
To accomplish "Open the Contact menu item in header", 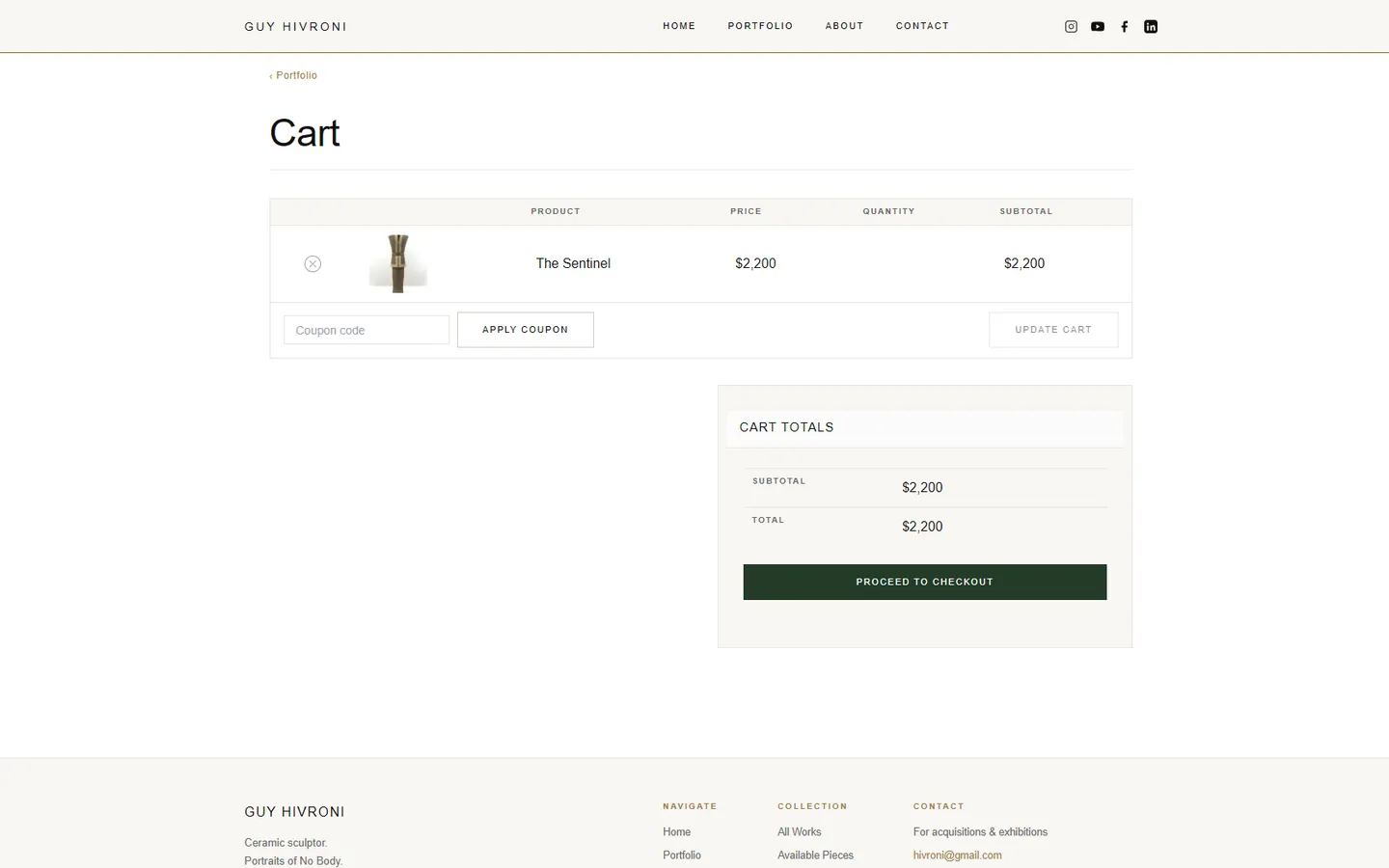I will click(922, 26).
